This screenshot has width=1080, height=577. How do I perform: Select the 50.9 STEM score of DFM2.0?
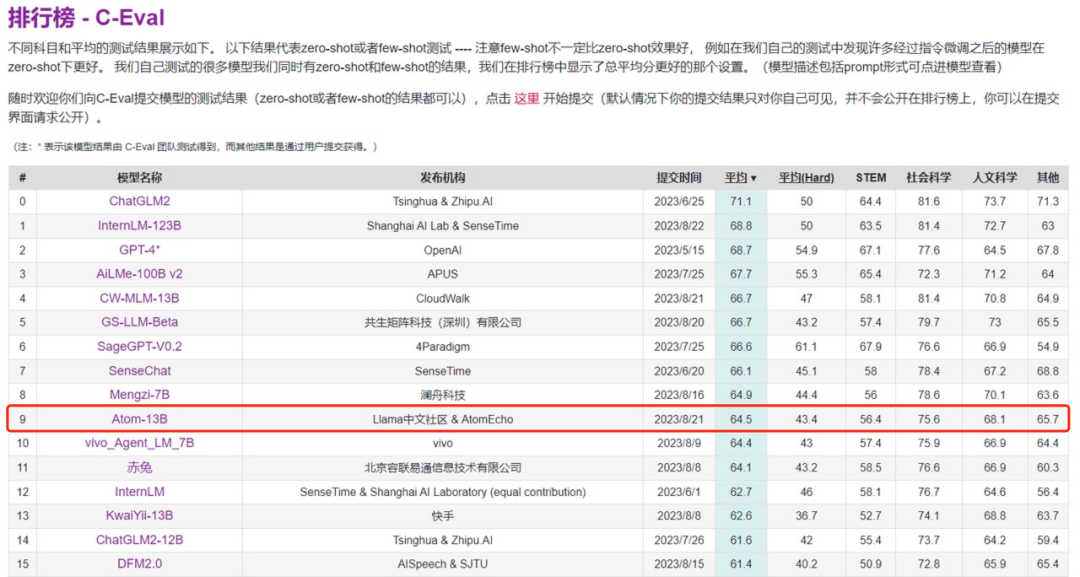pos(871,564)
